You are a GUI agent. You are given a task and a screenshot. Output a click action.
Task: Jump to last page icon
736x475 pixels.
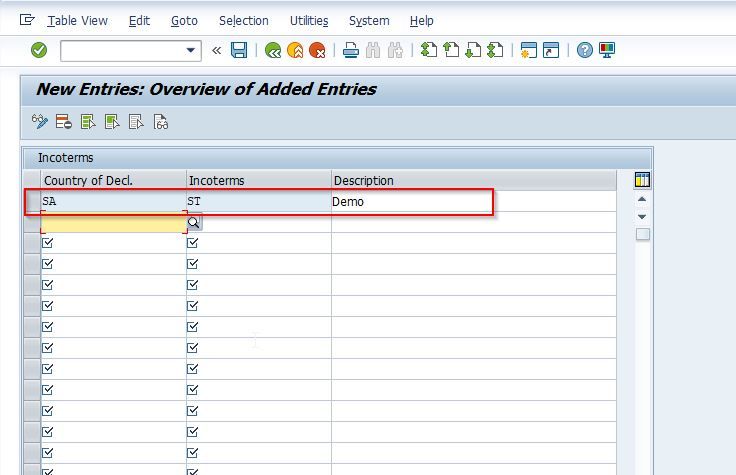[495, 50]
